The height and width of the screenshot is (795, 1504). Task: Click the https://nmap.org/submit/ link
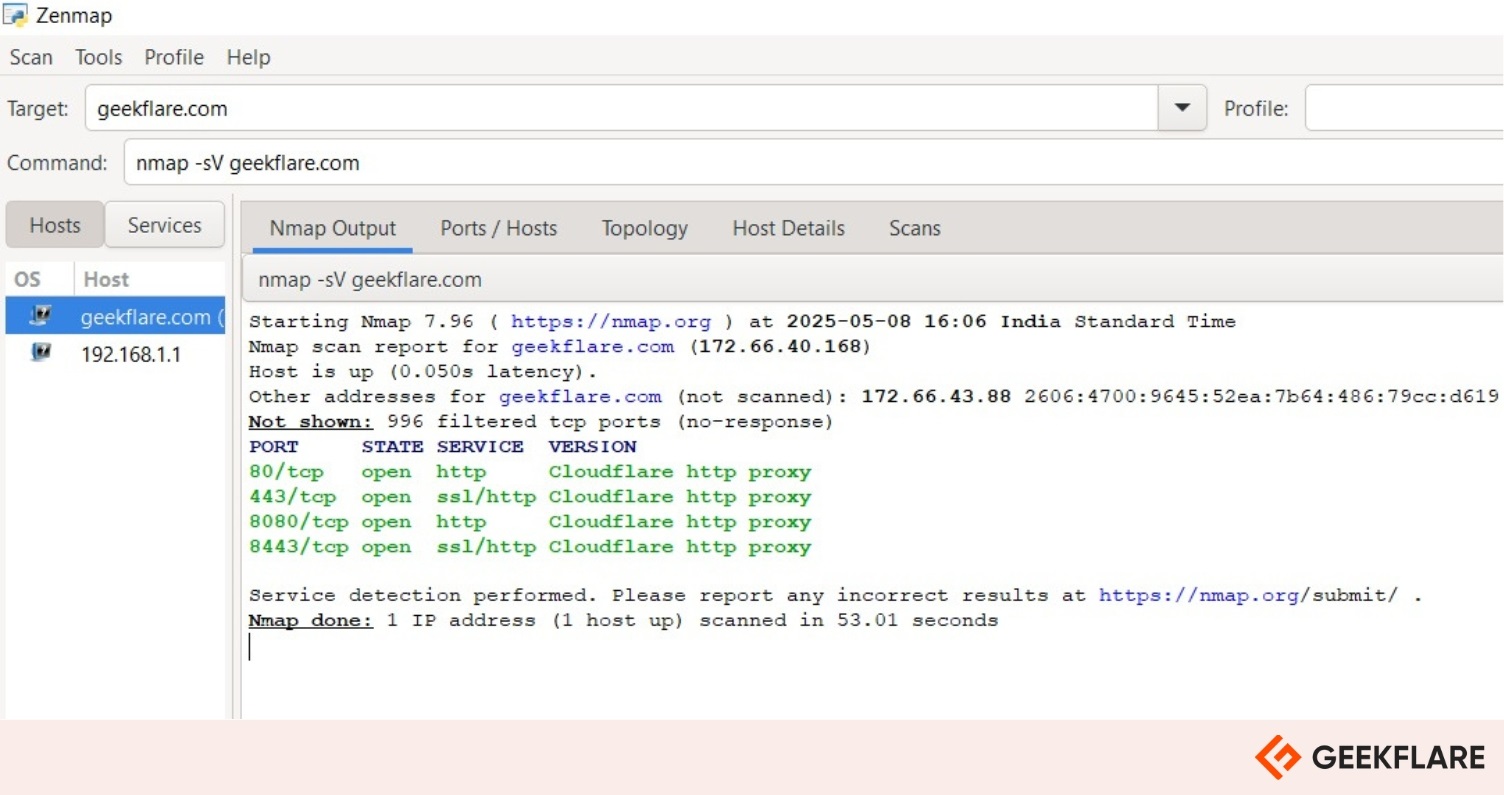click(1249, 595)
